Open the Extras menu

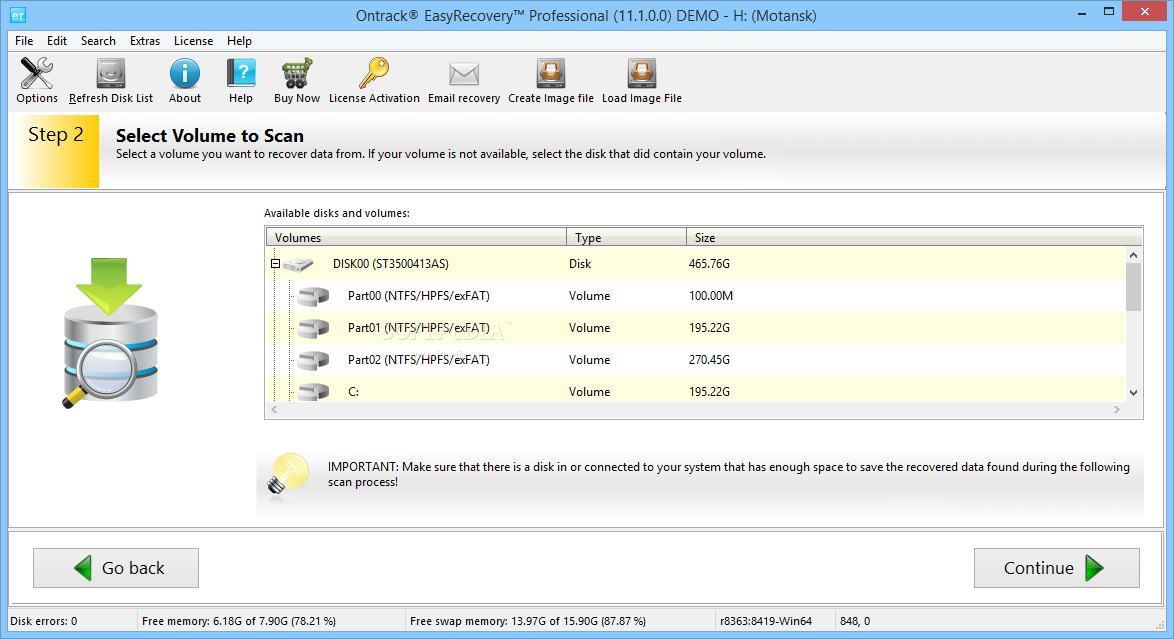(x=145, y=41)
